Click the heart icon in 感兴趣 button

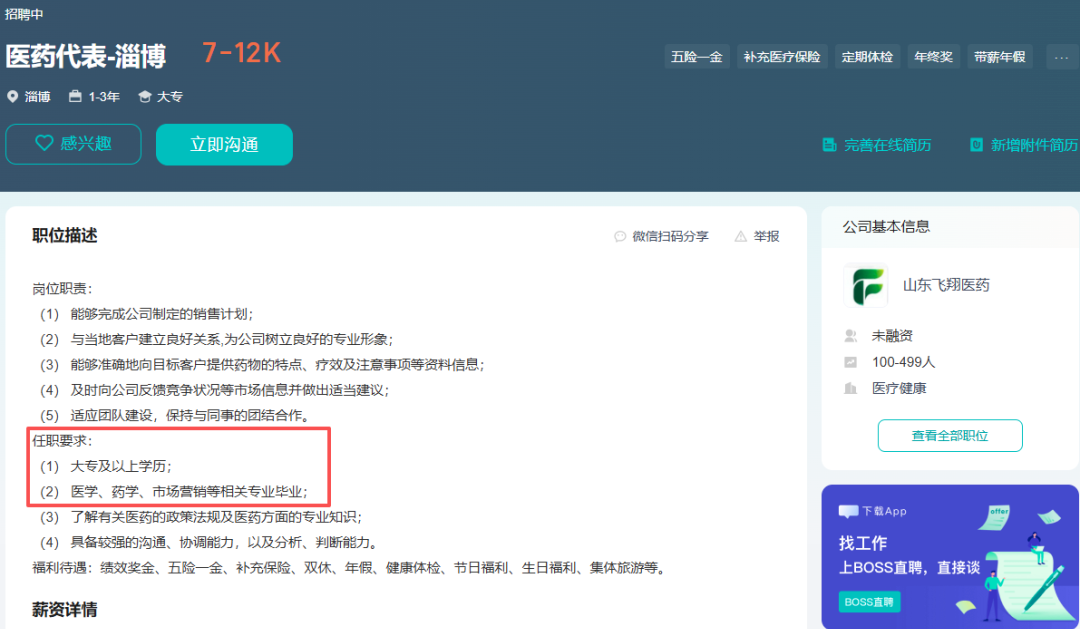pos(44,143)
